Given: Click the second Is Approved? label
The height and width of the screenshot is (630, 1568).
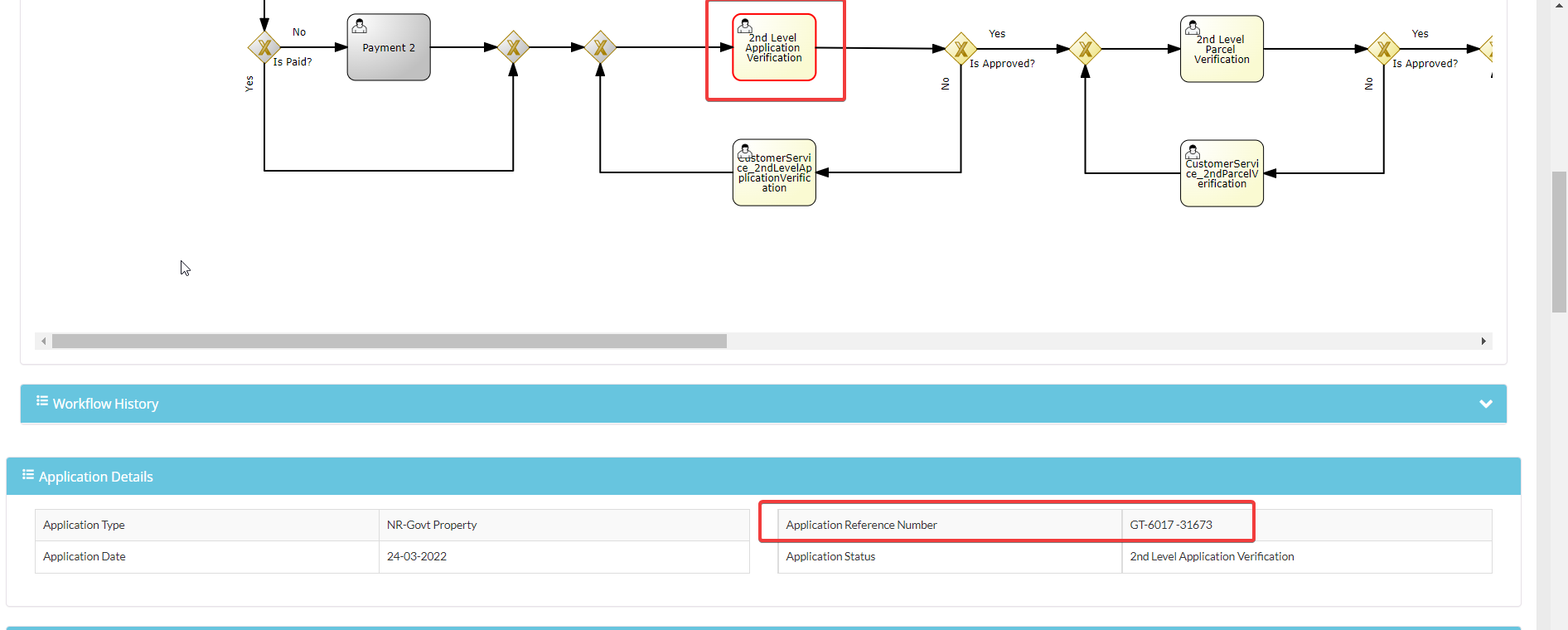Looking at the screenshot, I should [x=1425, y=64].
